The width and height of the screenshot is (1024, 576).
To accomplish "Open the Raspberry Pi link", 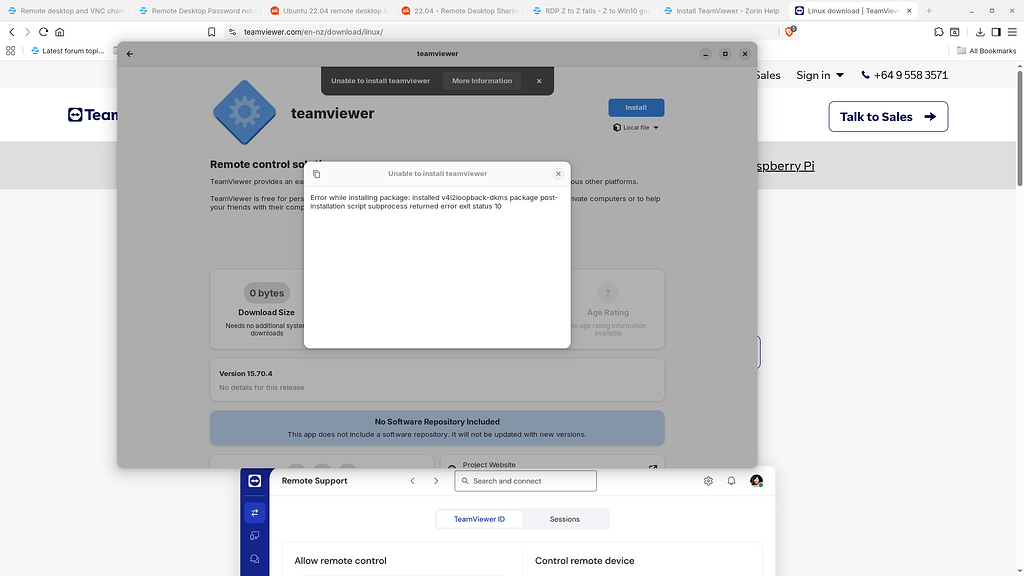I will (x=784, y=165).
